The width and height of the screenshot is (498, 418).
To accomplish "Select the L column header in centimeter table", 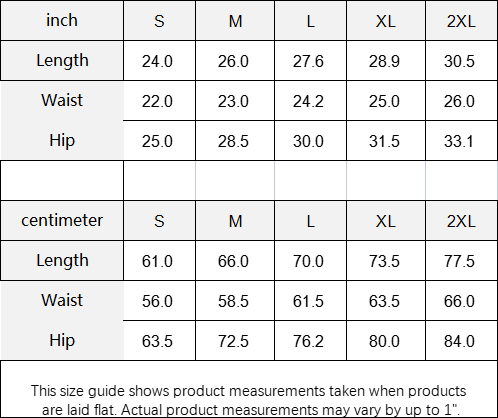I will pos(310,221).
